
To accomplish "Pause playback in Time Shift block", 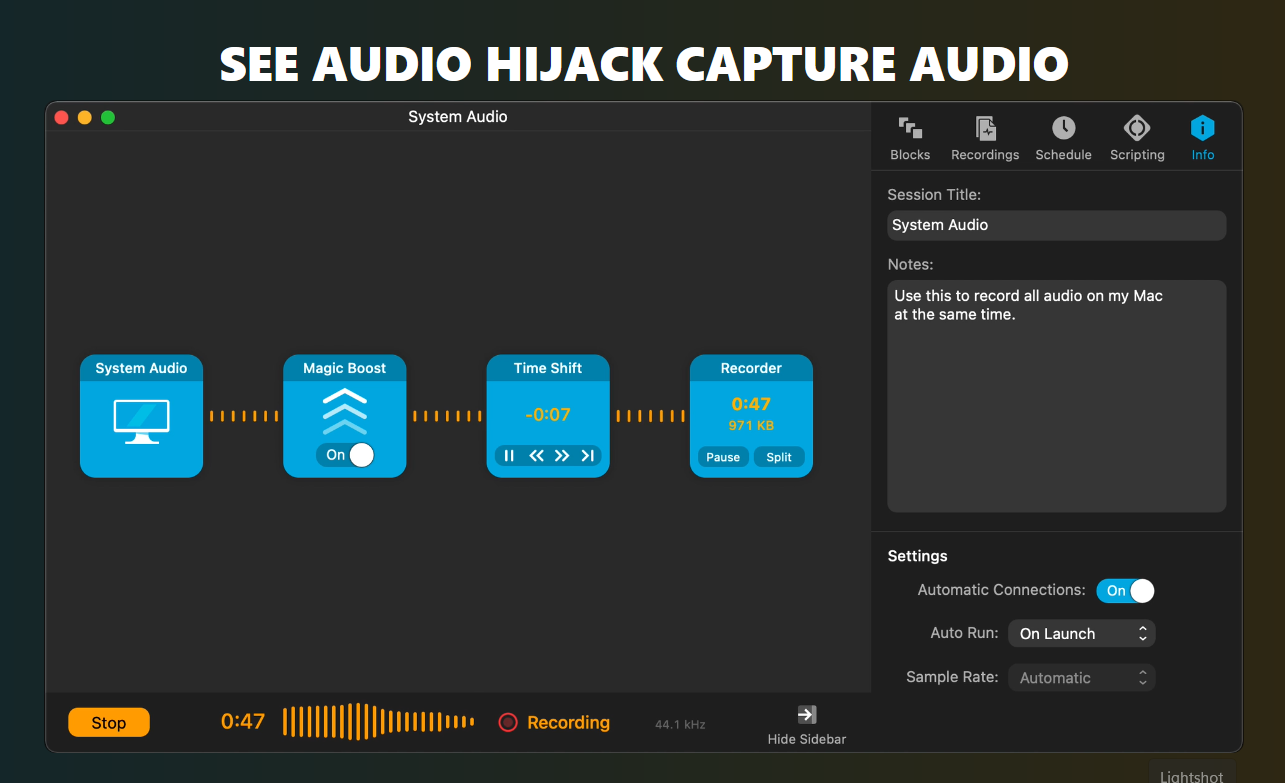I will [x=509, y=456].
